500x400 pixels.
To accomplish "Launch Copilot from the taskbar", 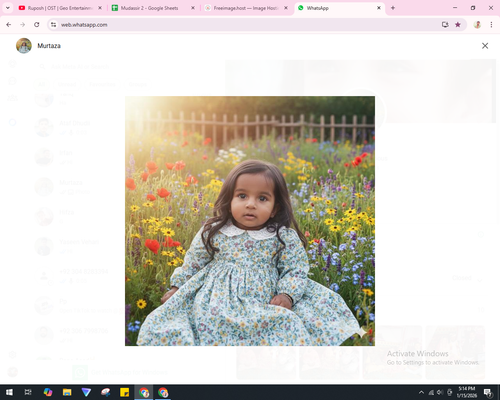I will pos(48,392).
